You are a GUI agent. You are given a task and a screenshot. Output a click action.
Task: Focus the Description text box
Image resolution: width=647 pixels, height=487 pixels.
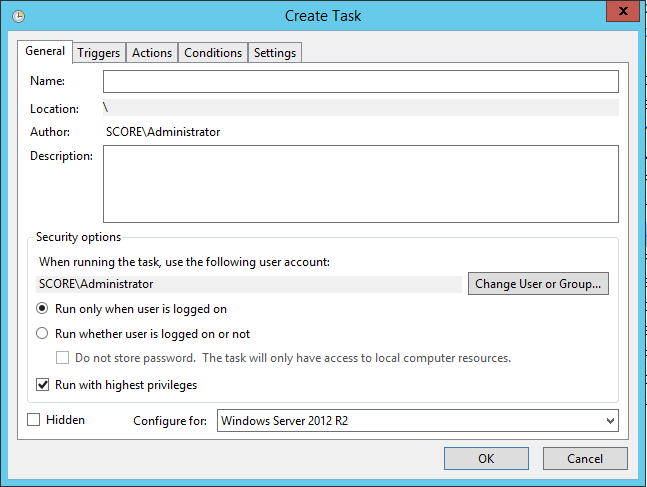coord(360,183)
